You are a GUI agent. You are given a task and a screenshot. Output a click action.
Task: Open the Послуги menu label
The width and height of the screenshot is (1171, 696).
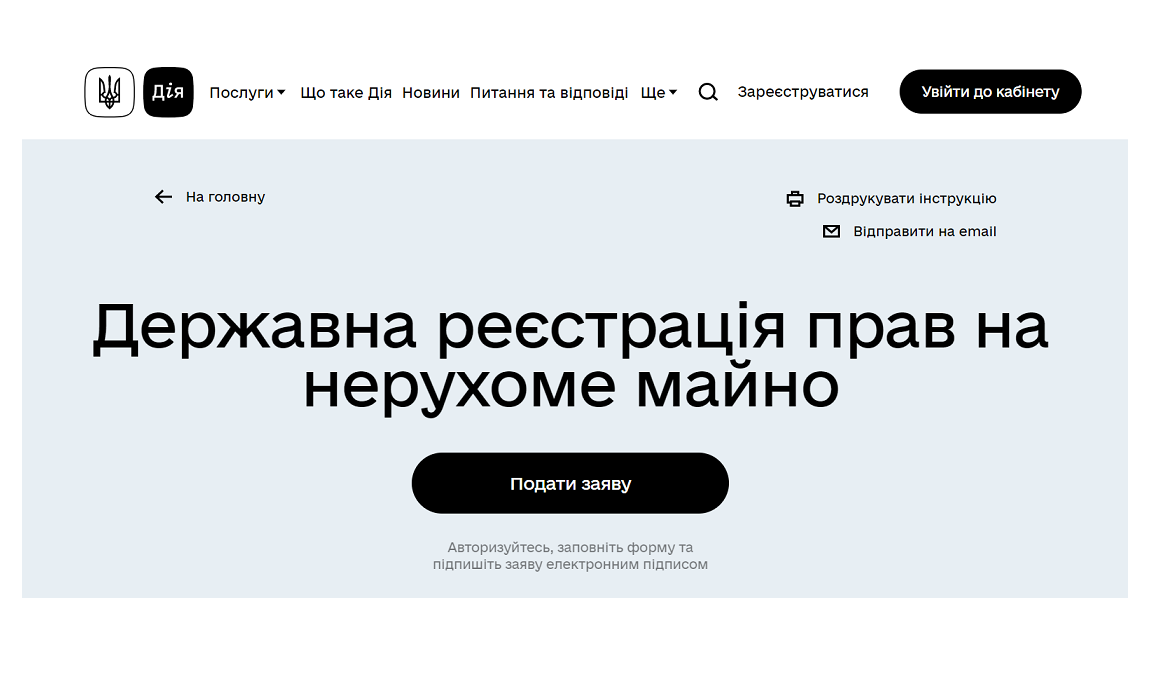[x=241, y=92]
